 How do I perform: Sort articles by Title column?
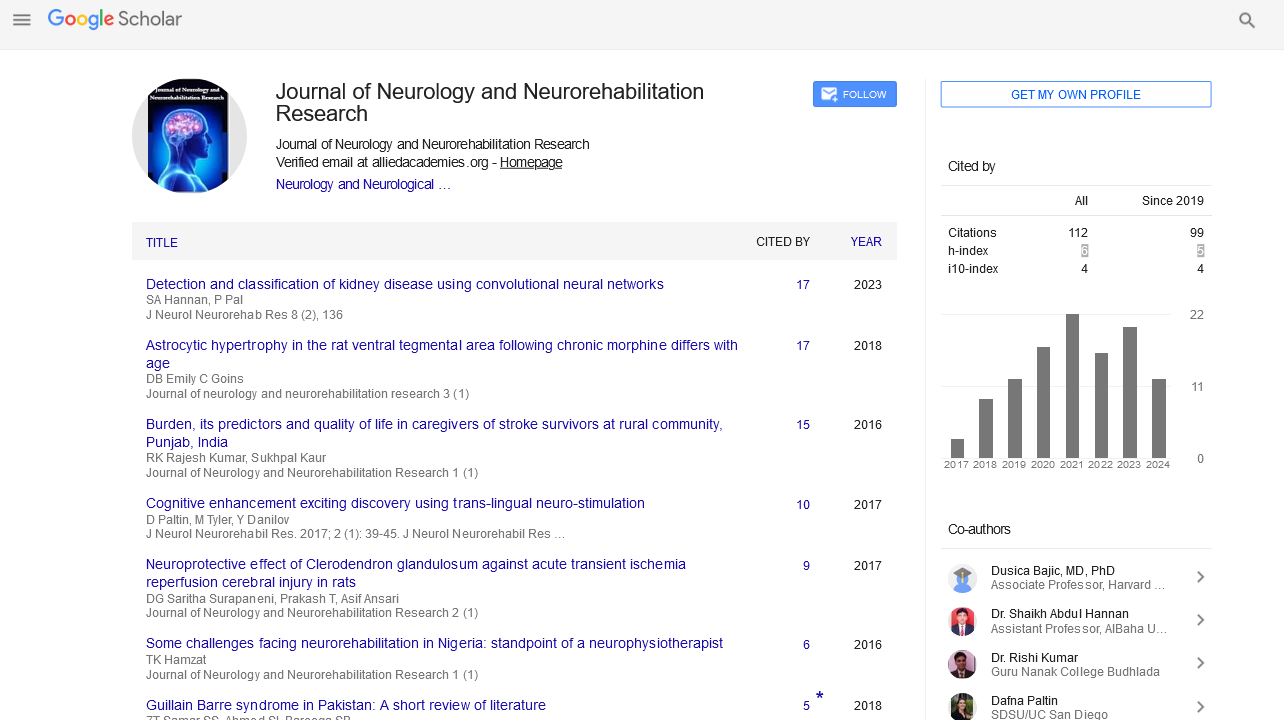162,242
